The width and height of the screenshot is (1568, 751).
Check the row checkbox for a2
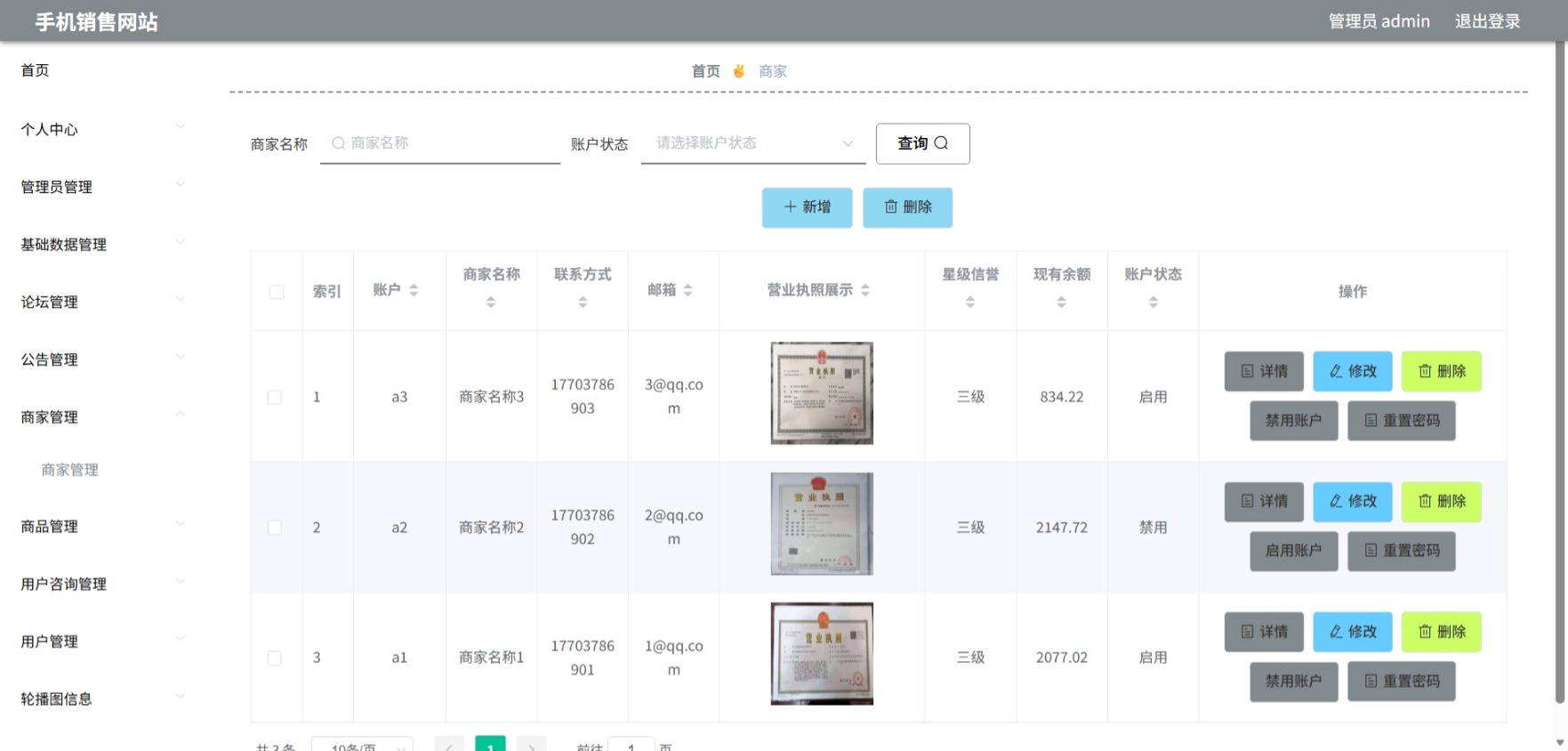click(275, 528)
